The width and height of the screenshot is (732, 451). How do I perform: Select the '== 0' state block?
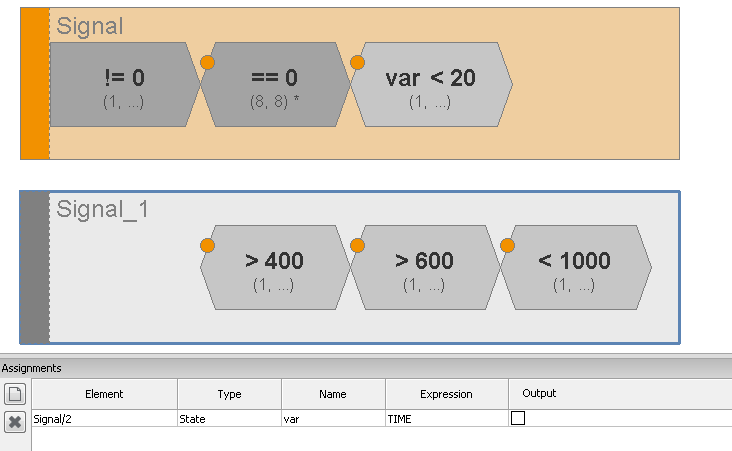click(275, 85)
